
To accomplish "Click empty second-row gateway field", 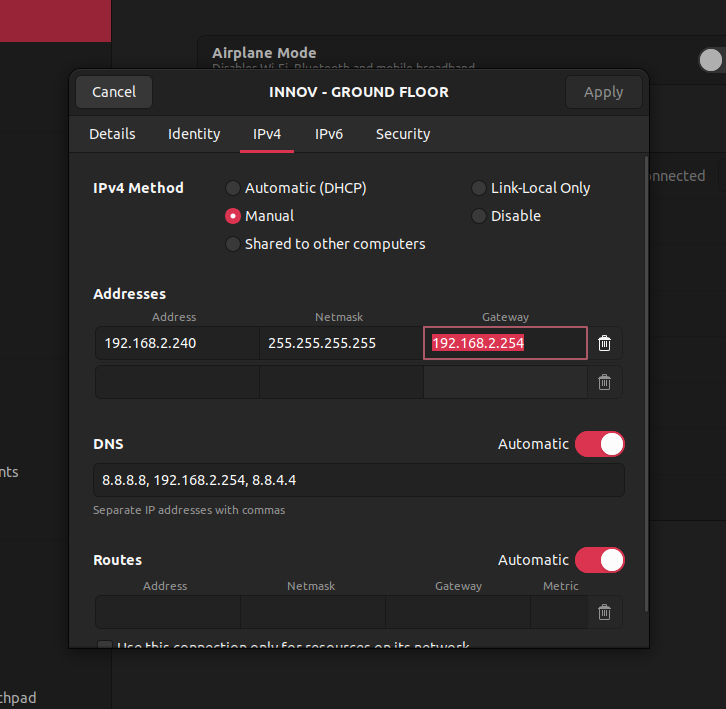I will click(505, 382).
